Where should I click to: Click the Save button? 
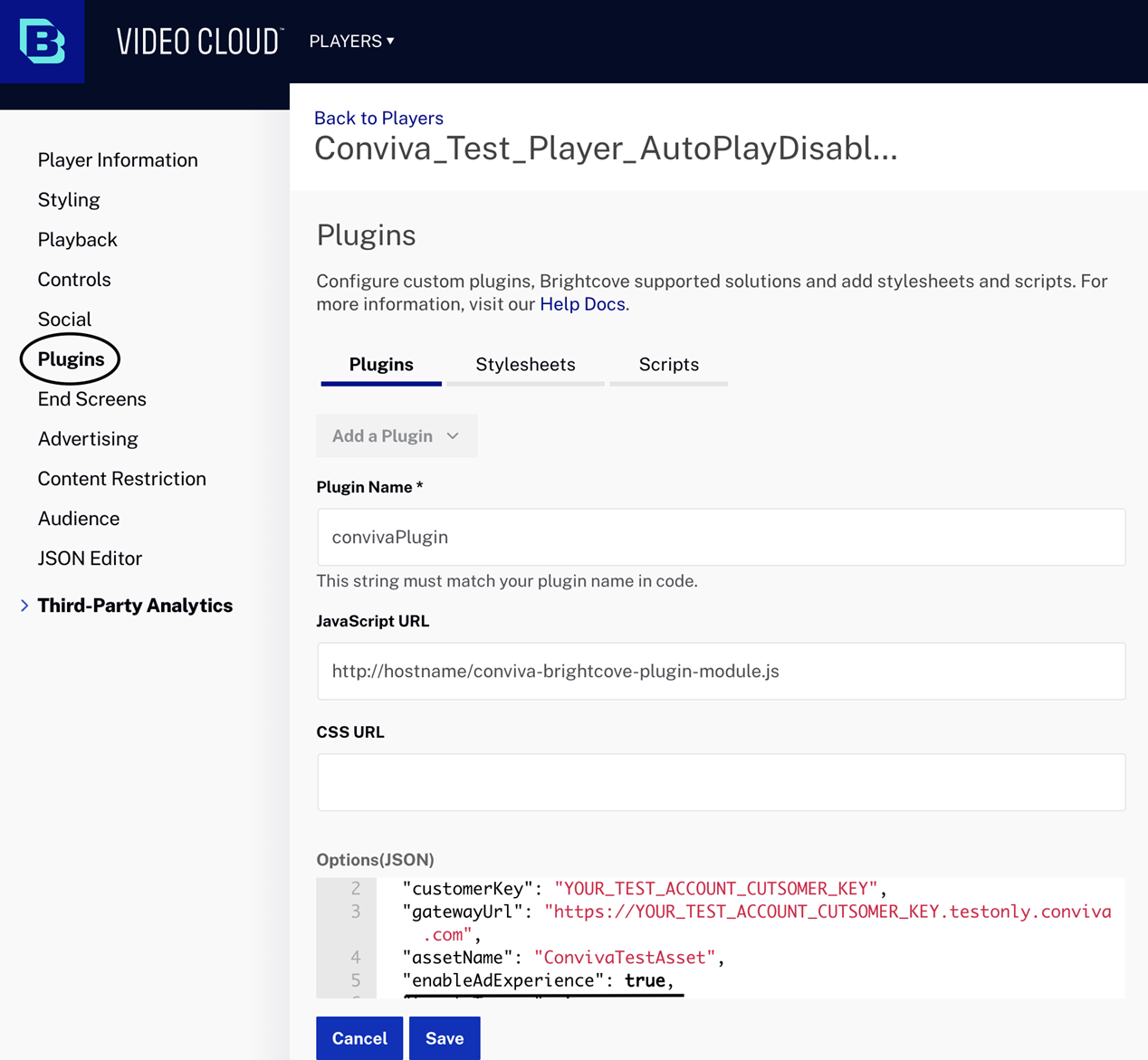coord(445,1038)
